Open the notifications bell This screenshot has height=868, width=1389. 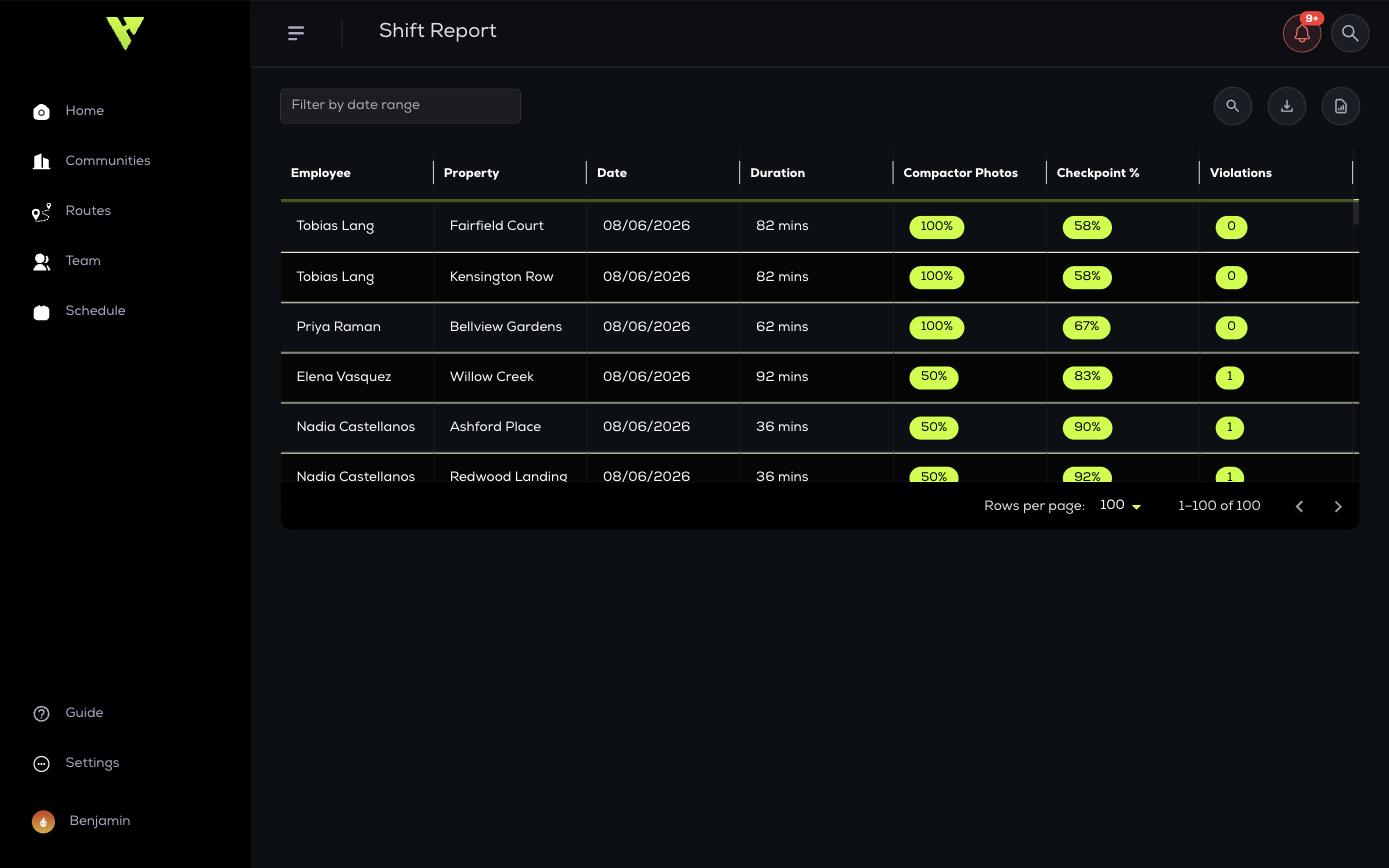click(x=1302, y=33)
